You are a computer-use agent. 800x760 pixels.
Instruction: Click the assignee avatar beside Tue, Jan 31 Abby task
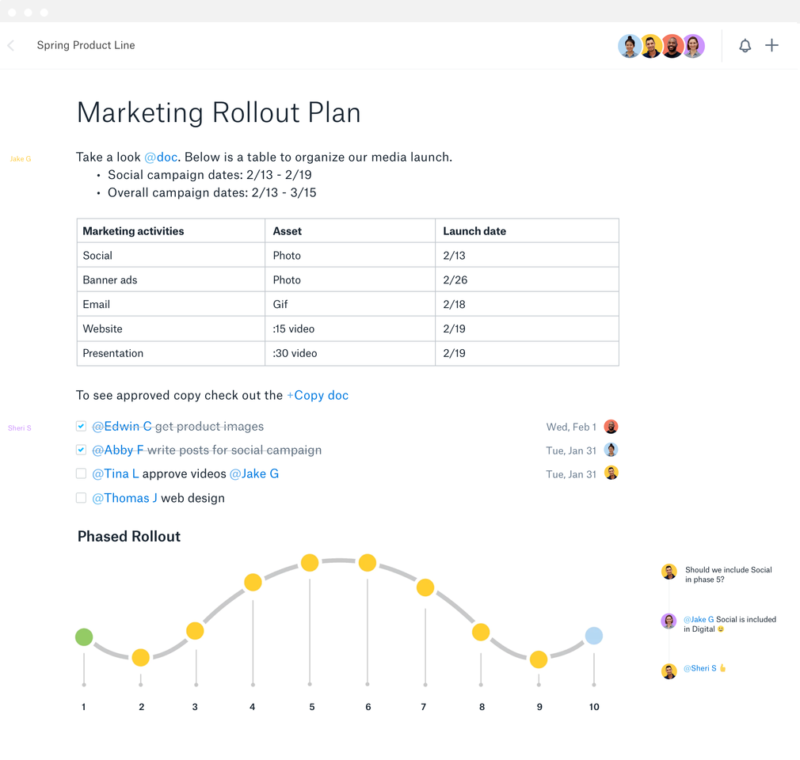611,450
